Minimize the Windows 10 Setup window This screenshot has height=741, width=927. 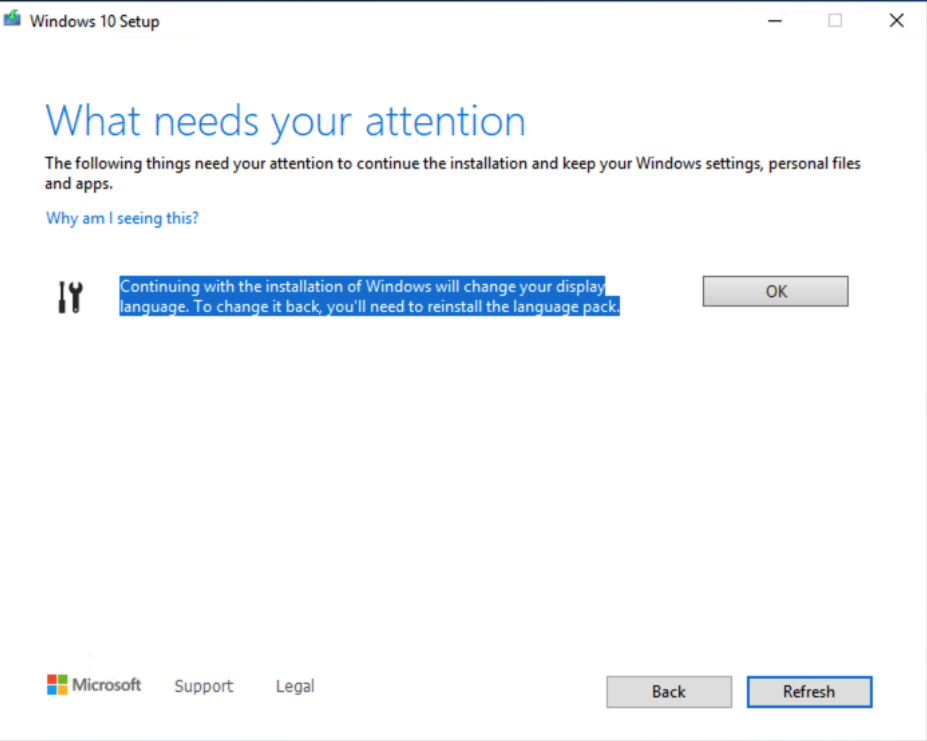[774, 20]
